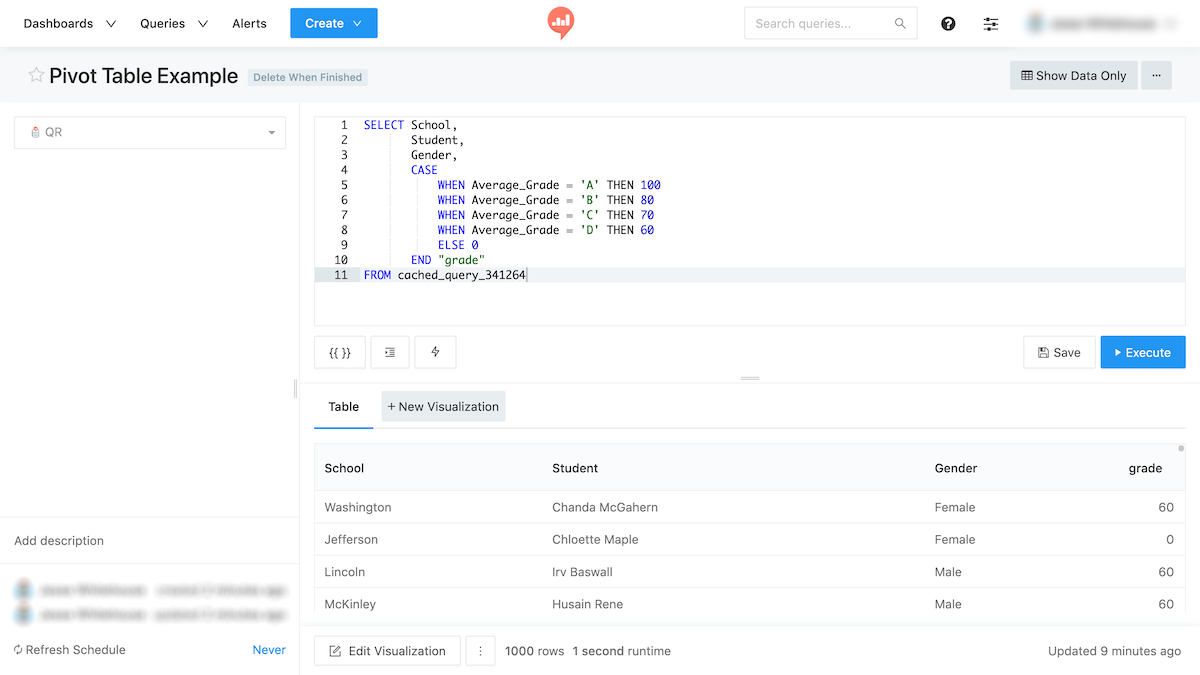Open the help question mark icon
Screen dimensions: 1200x675
(x=948, y=23)
